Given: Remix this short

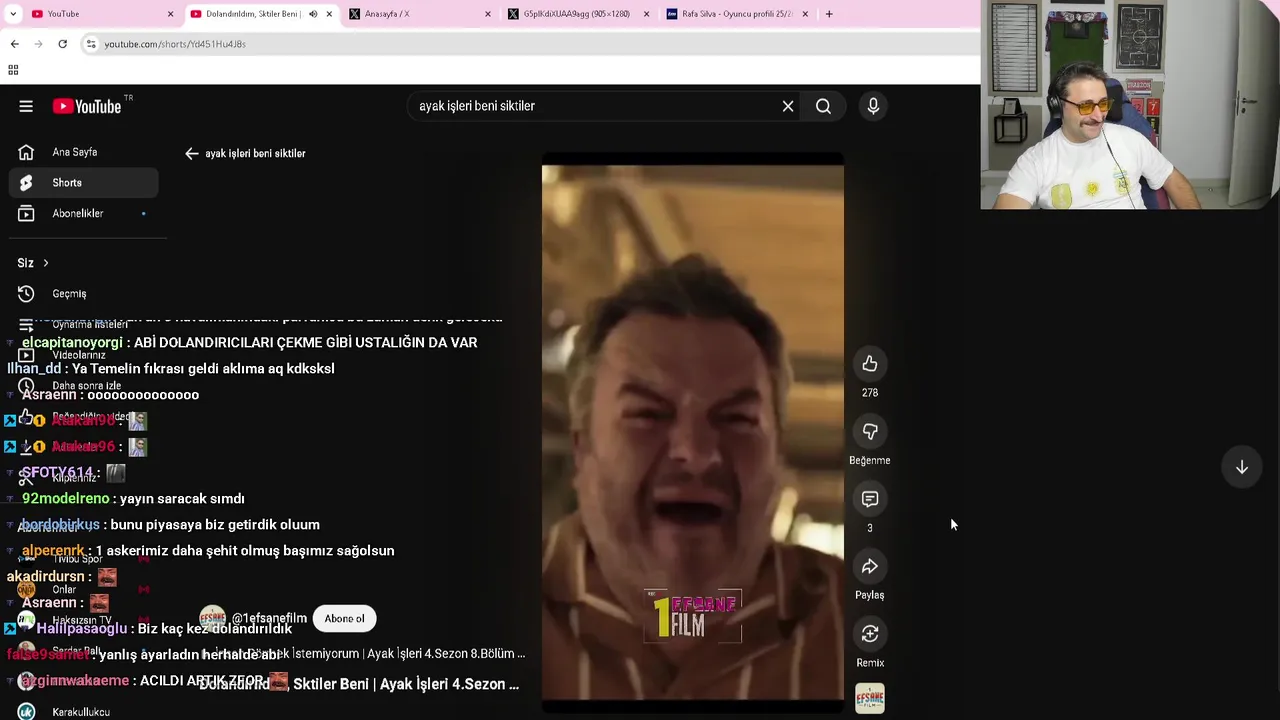Looking at the screenshot, I should [870, 634].
